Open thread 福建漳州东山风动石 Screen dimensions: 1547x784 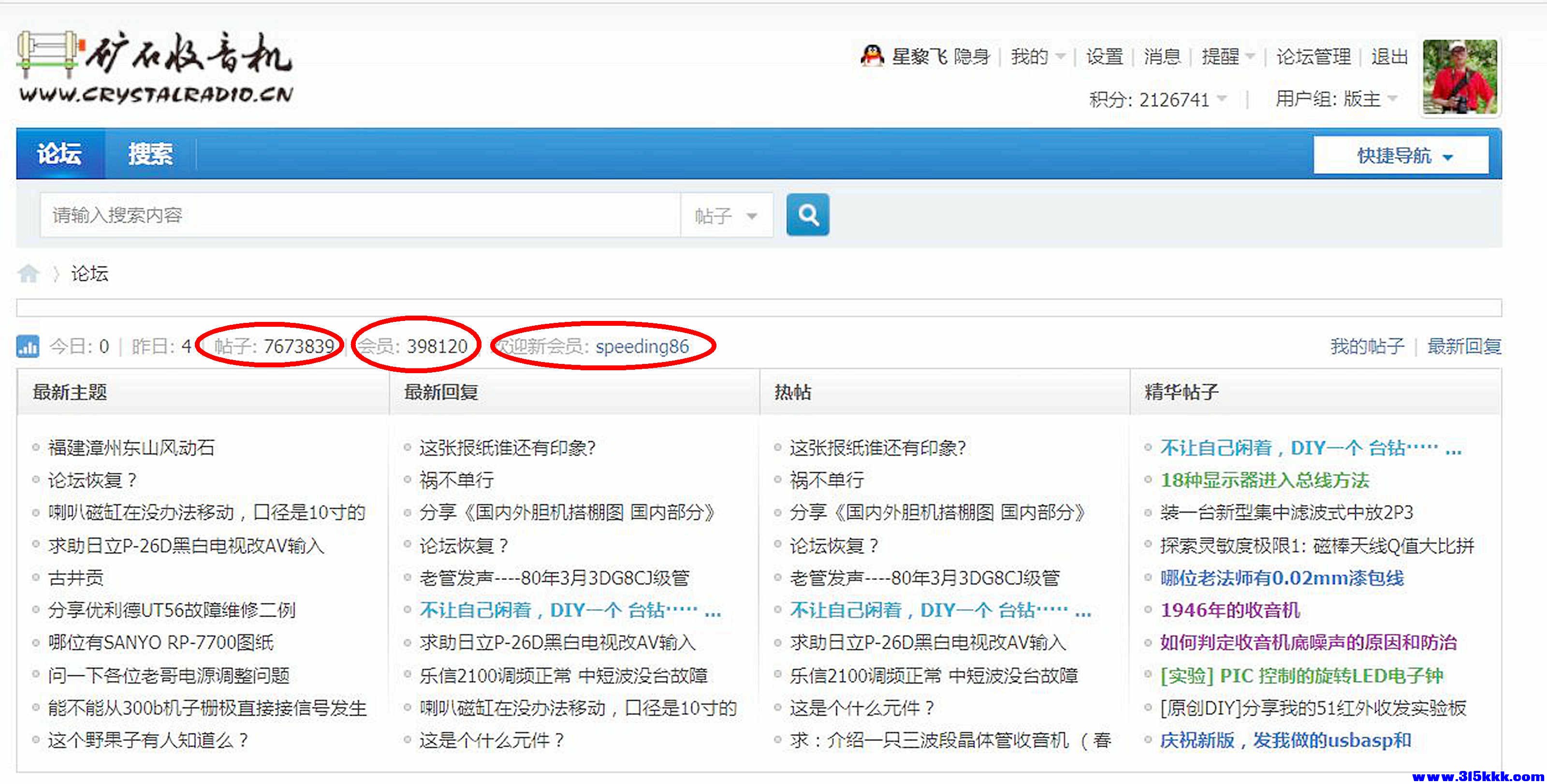pos(131,447)
